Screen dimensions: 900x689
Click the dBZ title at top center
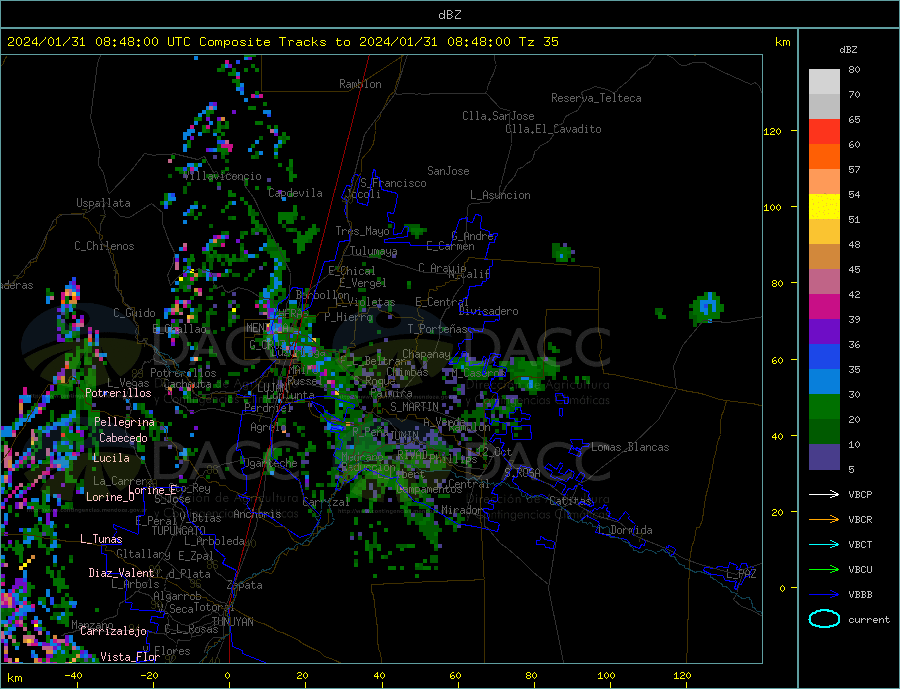pos(449,15)
